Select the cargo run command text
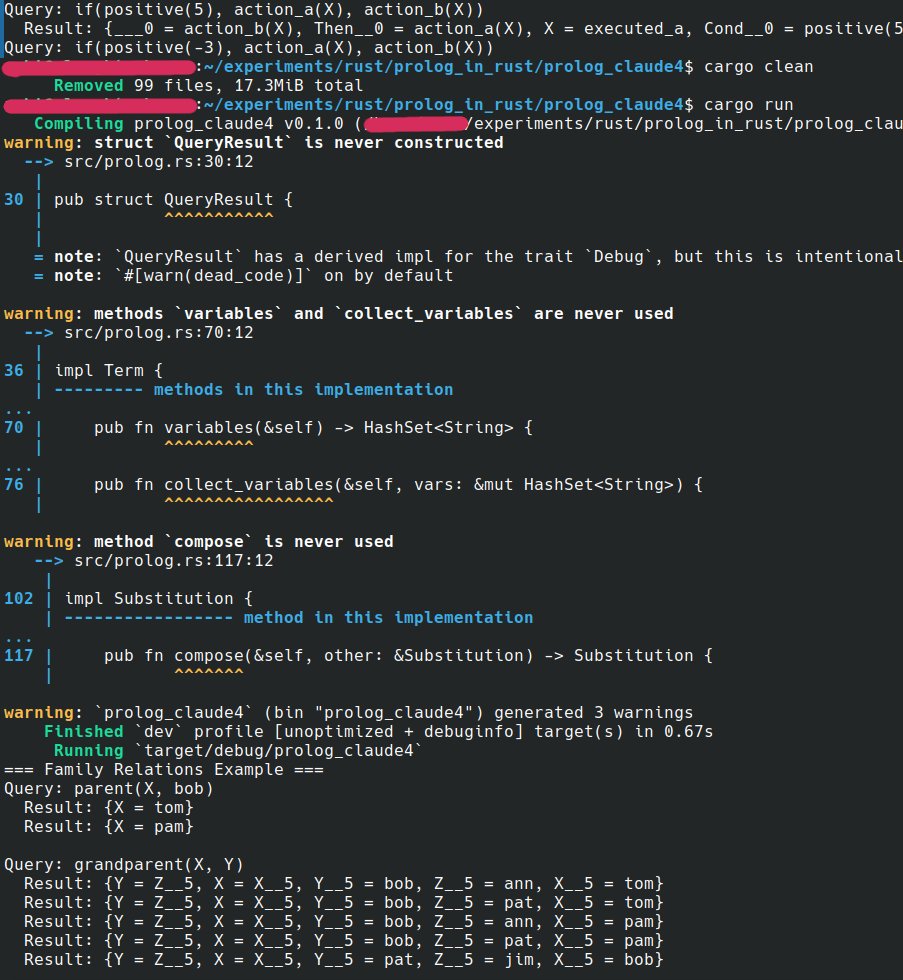903x980 pixels. pos(767,104)
